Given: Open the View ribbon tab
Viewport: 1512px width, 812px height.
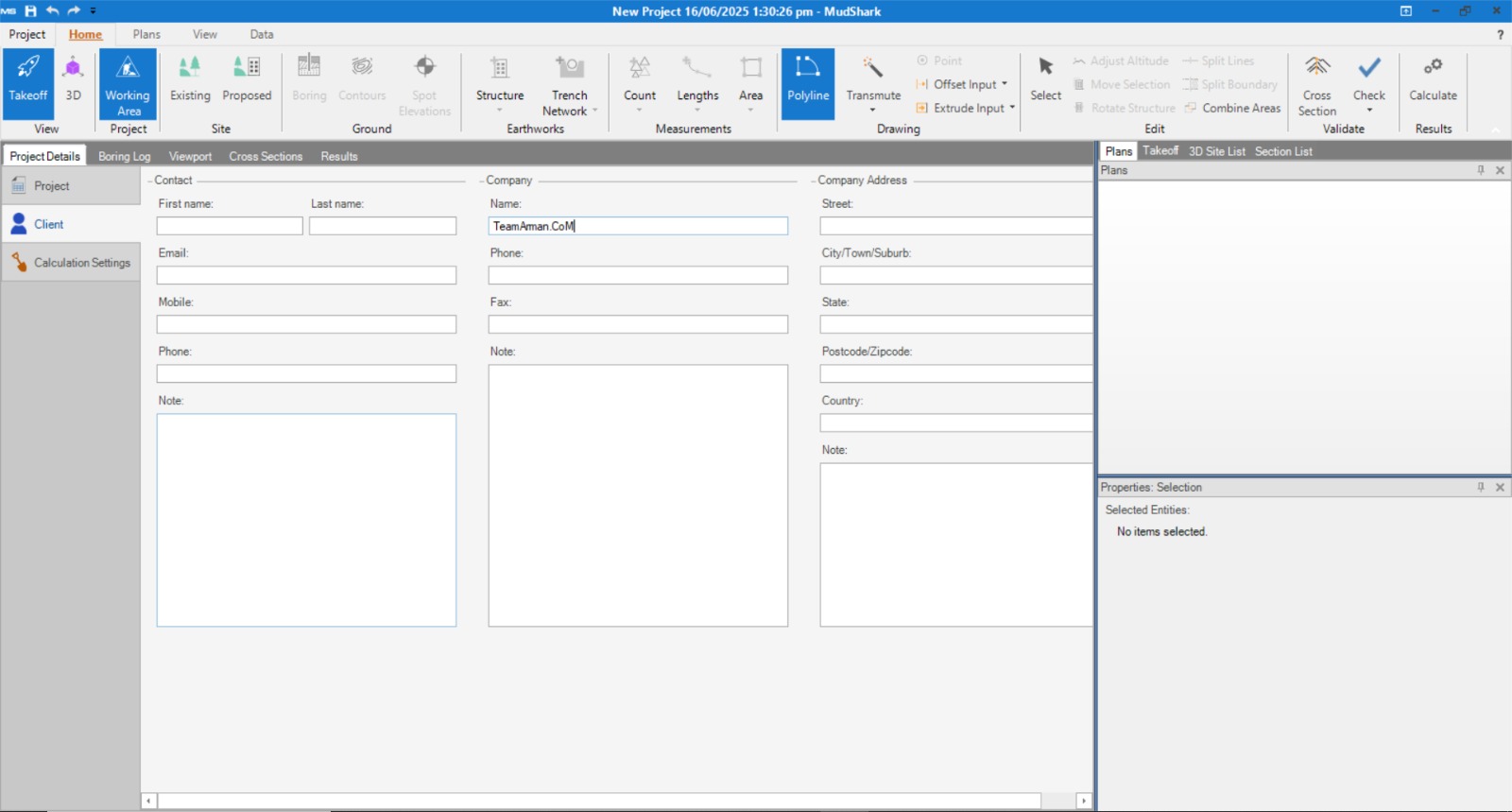Looking at the screenshot, I should coord(205,34).
